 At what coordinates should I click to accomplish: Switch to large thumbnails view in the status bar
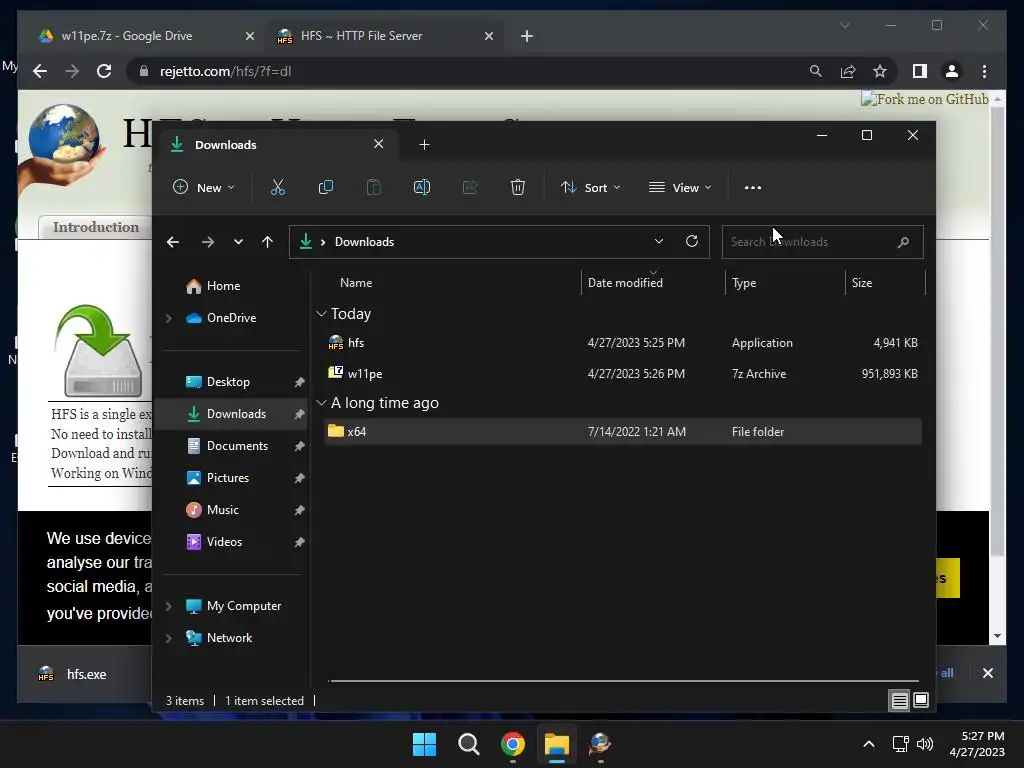(x=921, y=701)
